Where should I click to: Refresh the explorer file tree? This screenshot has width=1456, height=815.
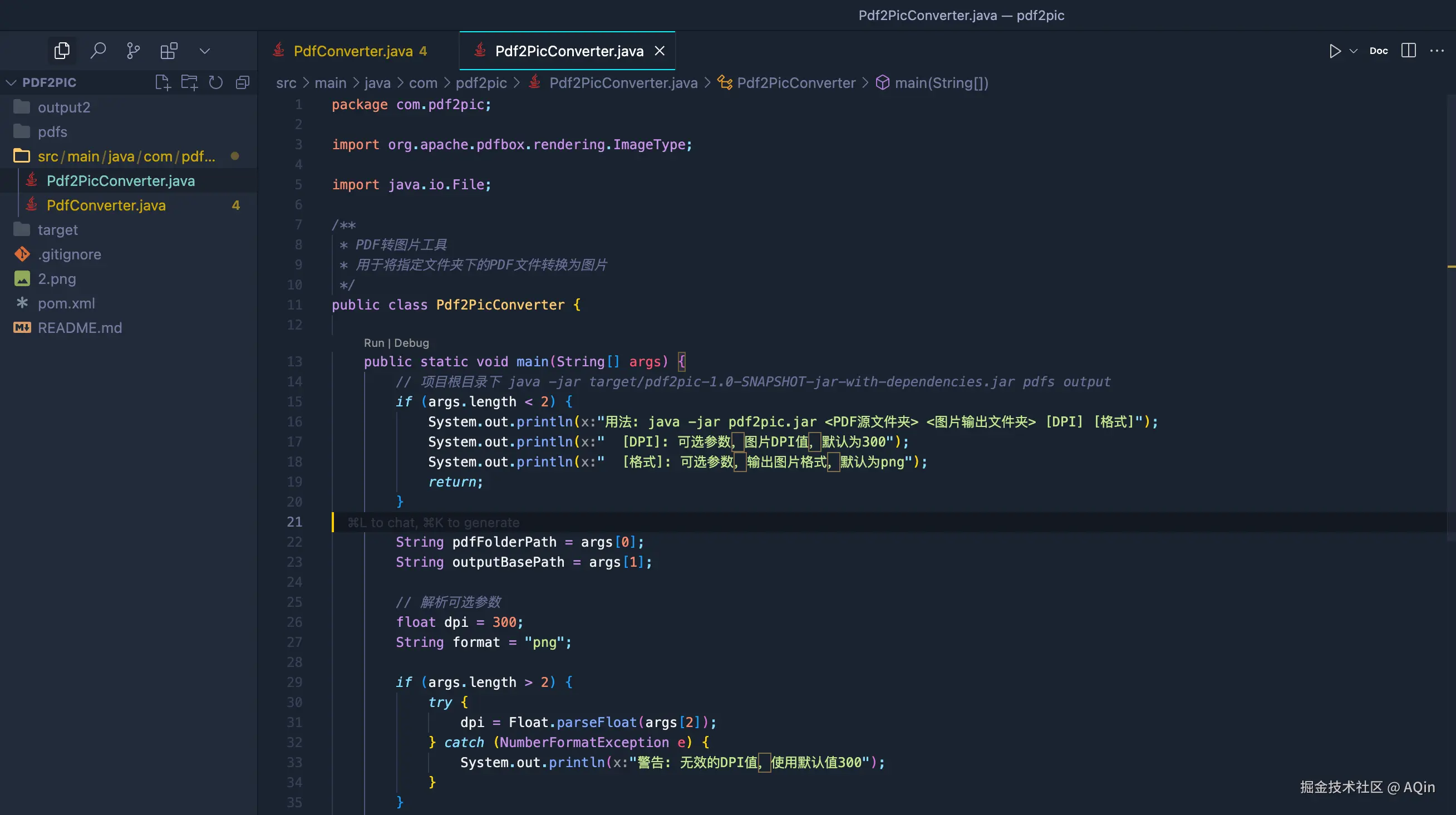(216, 82)
